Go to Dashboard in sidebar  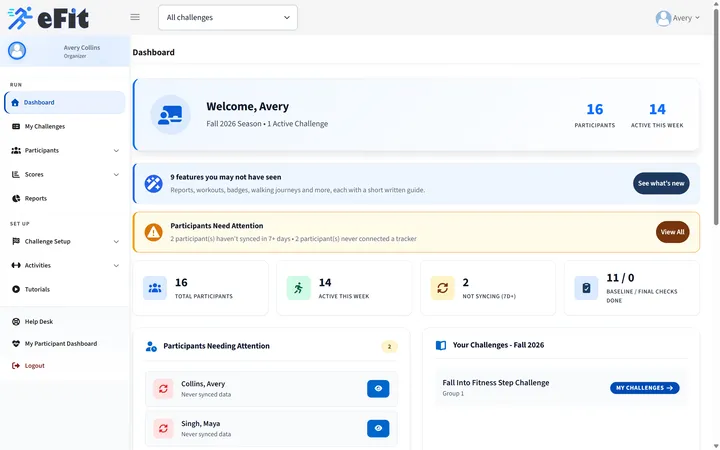[x=65, y=102]
